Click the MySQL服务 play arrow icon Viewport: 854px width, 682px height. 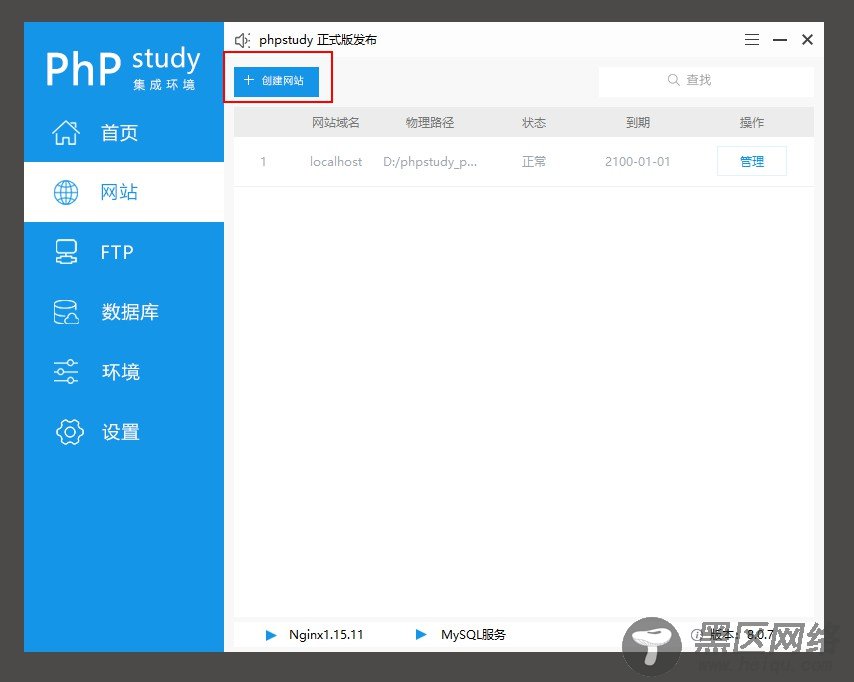click(420, 635)
